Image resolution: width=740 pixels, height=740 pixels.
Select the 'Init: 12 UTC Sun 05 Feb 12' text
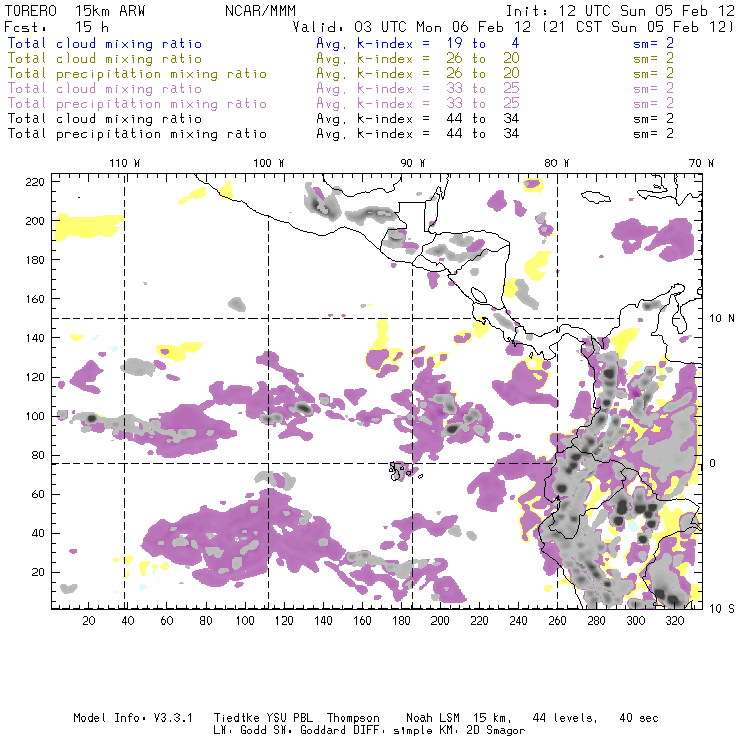620,11
